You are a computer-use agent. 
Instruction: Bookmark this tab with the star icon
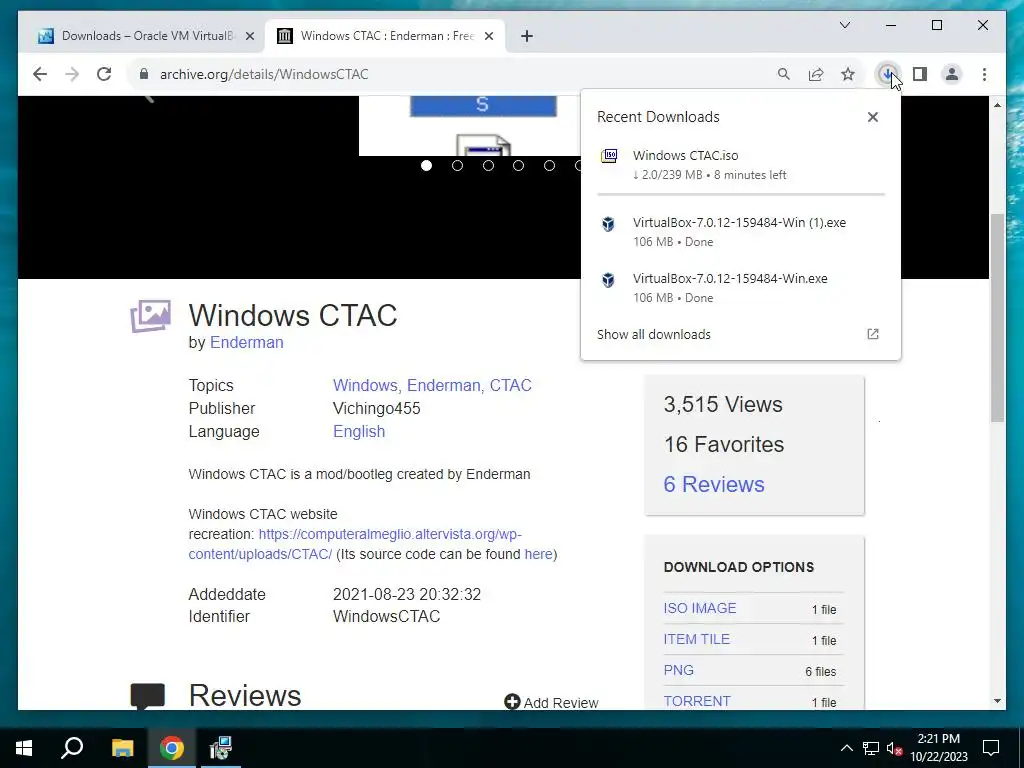click(848, 74)
